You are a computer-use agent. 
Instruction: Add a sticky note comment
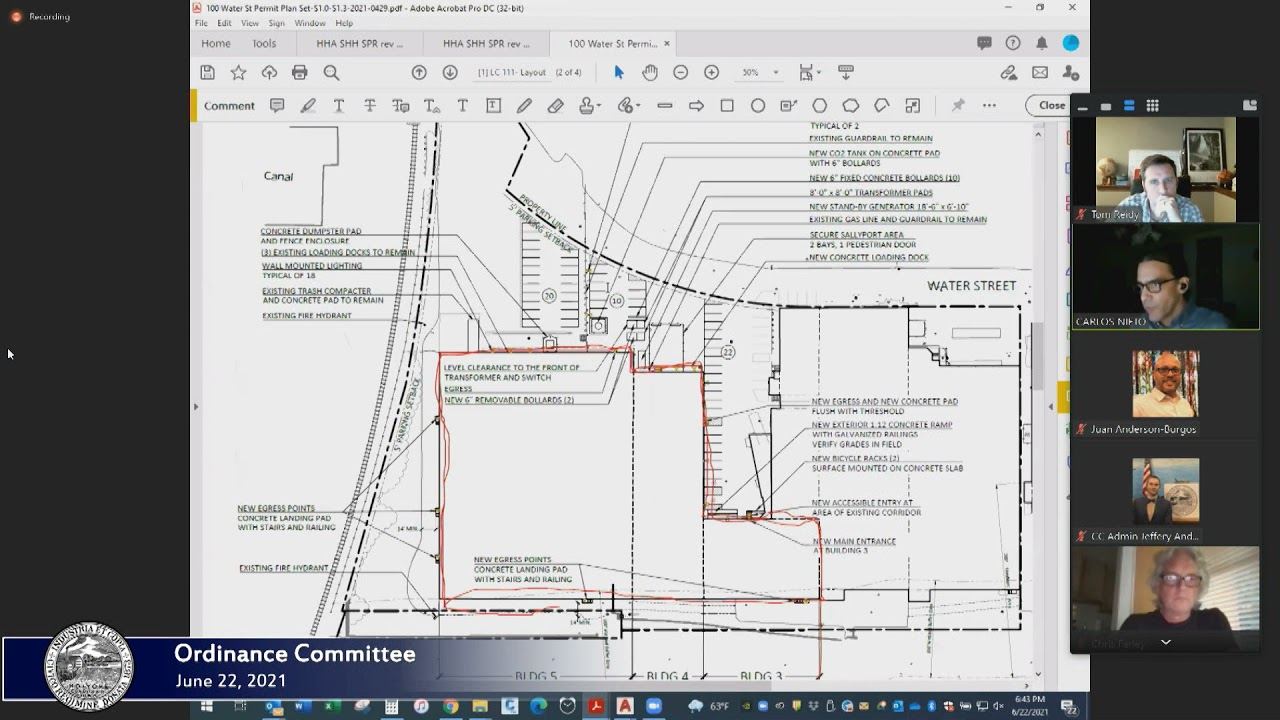pos(277,105)
